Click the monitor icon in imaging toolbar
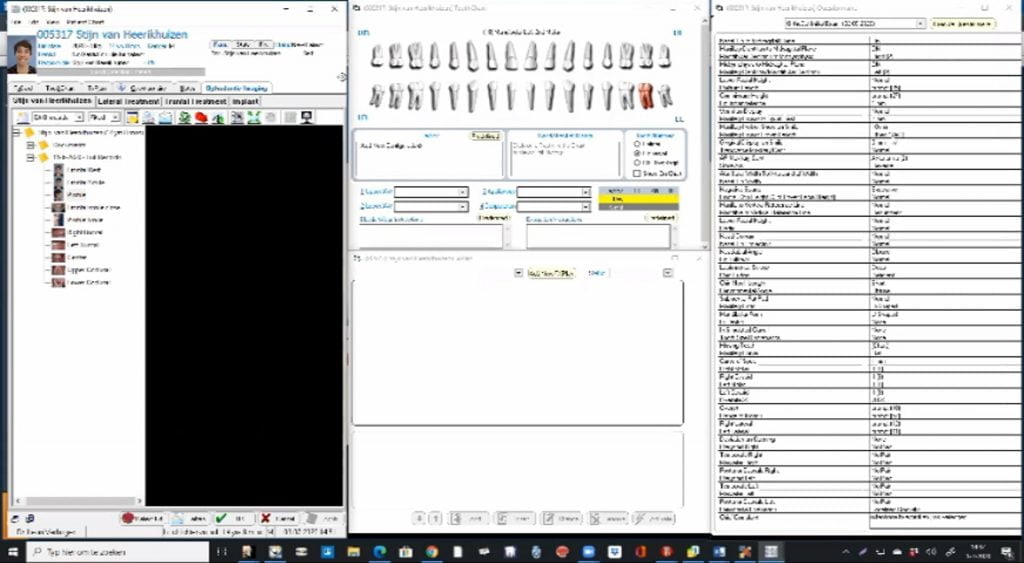Screen dimensions: 1024x563 304,118
